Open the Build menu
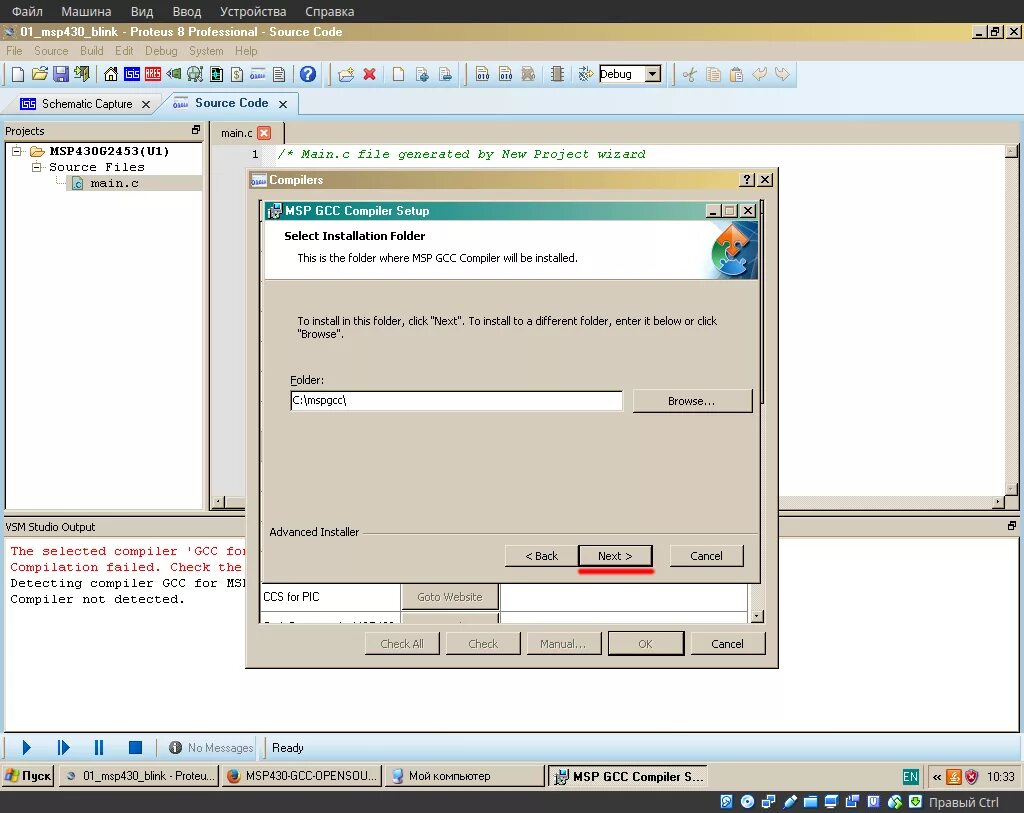Viewport: 1024px width, 813px height. (x=91, y=51)
